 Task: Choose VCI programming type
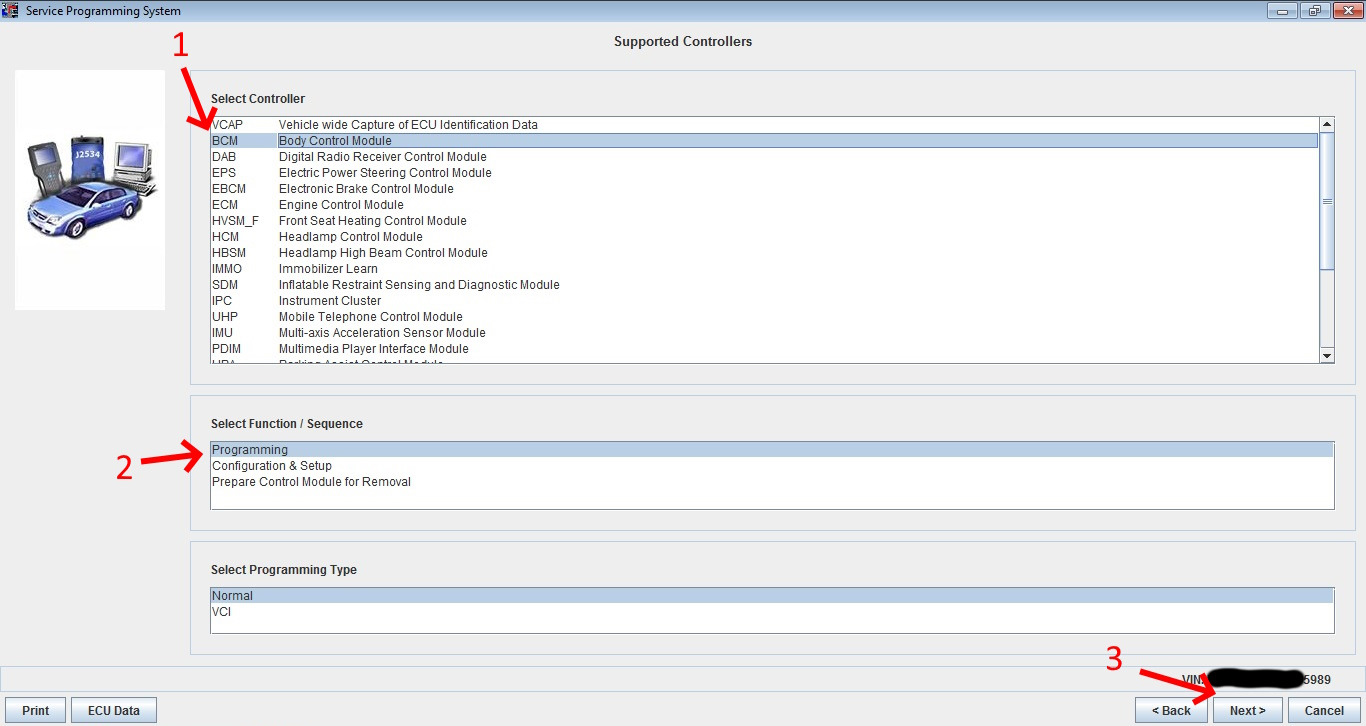(772, 612)
